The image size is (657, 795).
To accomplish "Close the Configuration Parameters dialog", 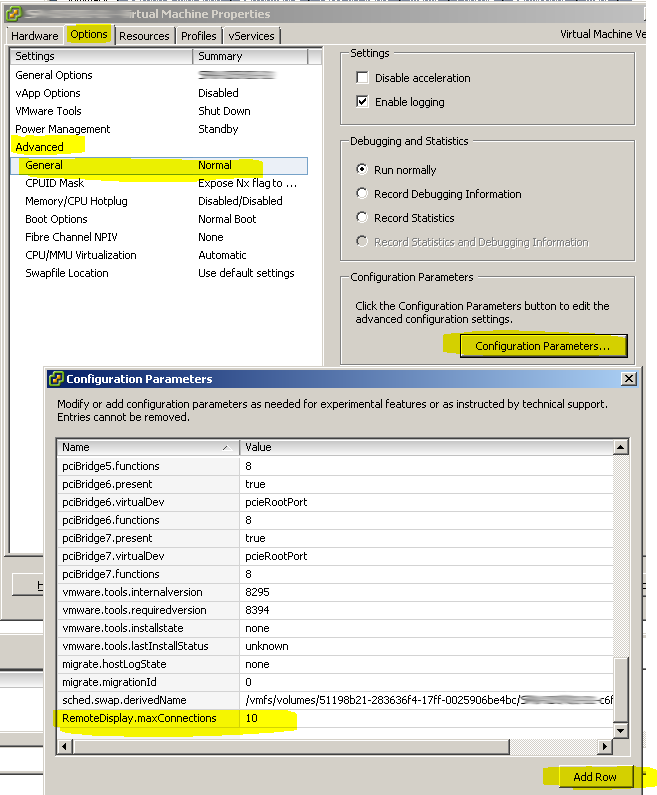I will click(x=629, y=379).
